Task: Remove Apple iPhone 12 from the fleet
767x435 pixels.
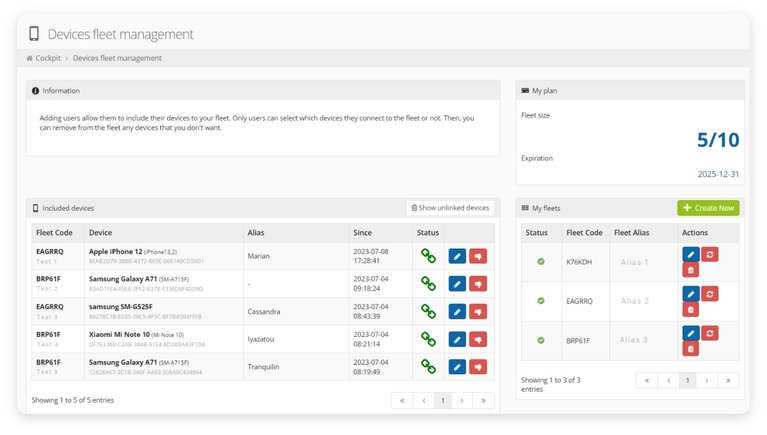Action: 478,256
